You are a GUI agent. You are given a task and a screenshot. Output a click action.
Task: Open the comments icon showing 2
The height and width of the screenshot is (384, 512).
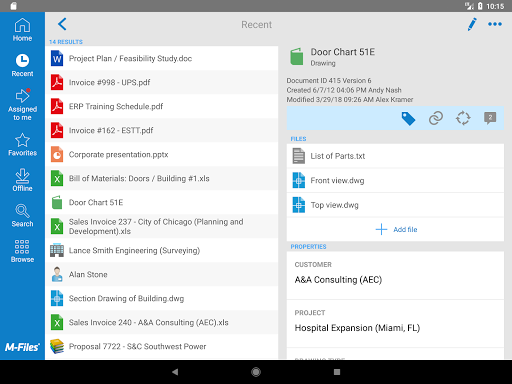tap(490, 118)
